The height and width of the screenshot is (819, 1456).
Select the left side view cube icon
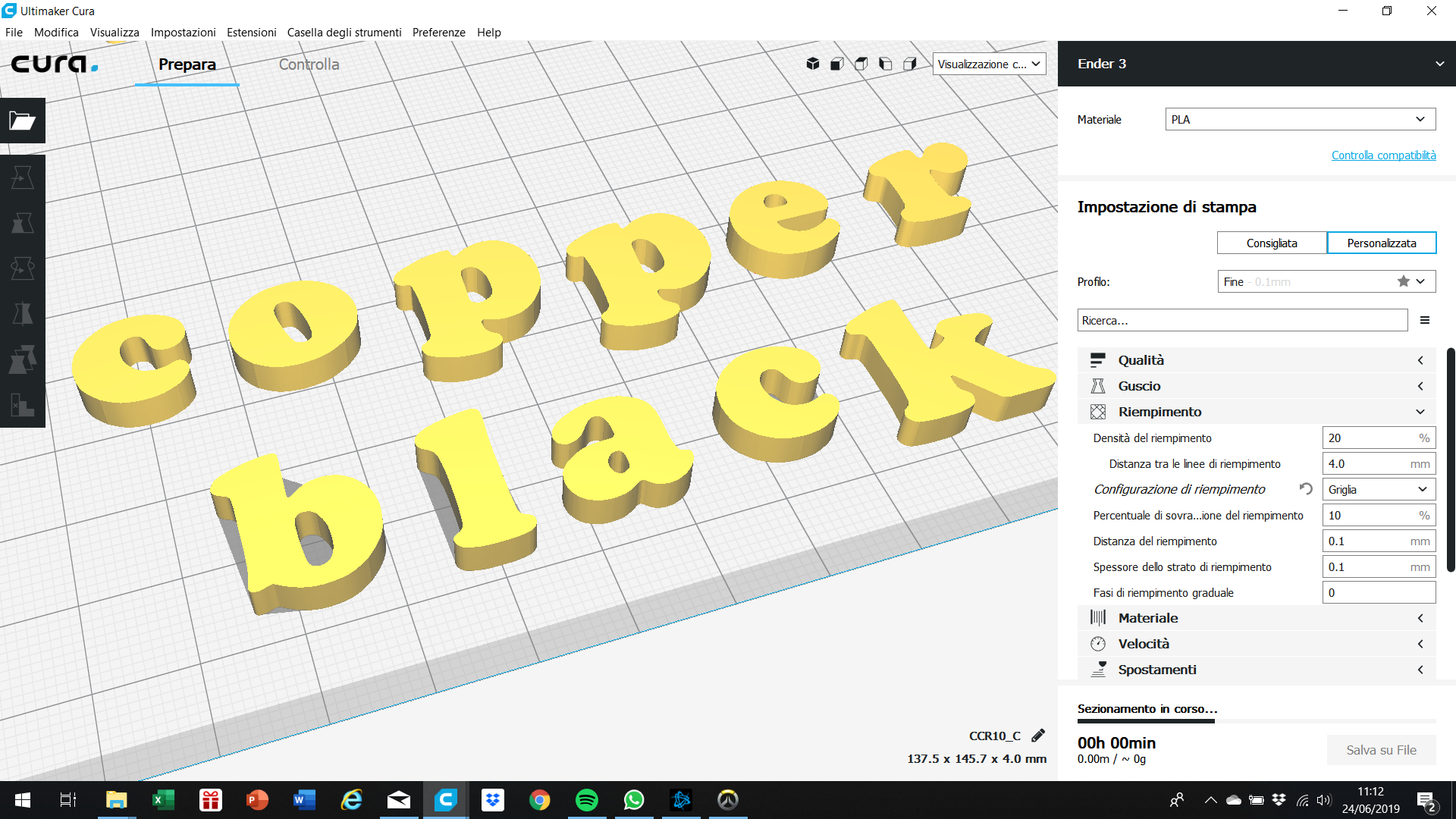pos(886,64)
